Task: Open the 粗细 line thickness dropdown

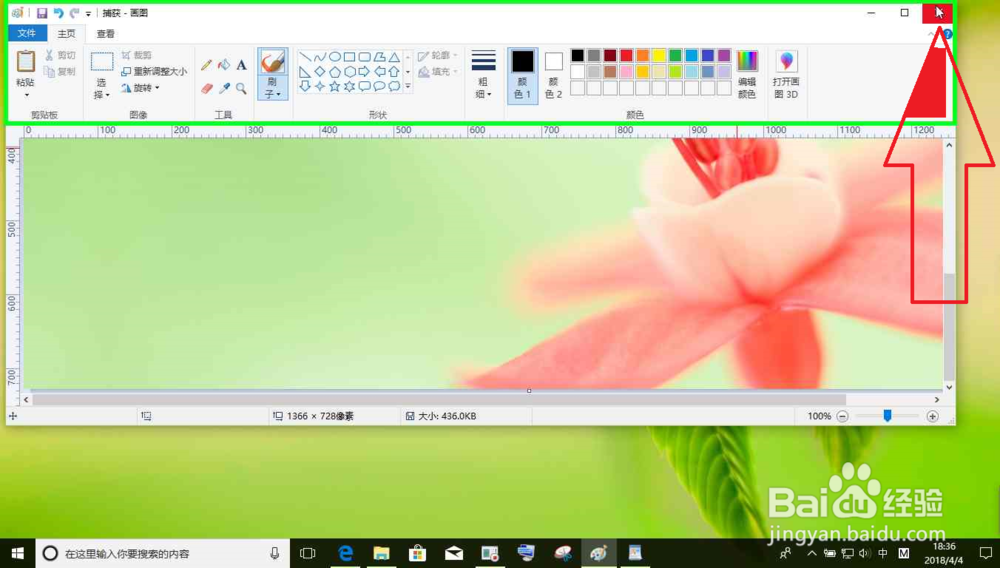Action: click(483, 74)
